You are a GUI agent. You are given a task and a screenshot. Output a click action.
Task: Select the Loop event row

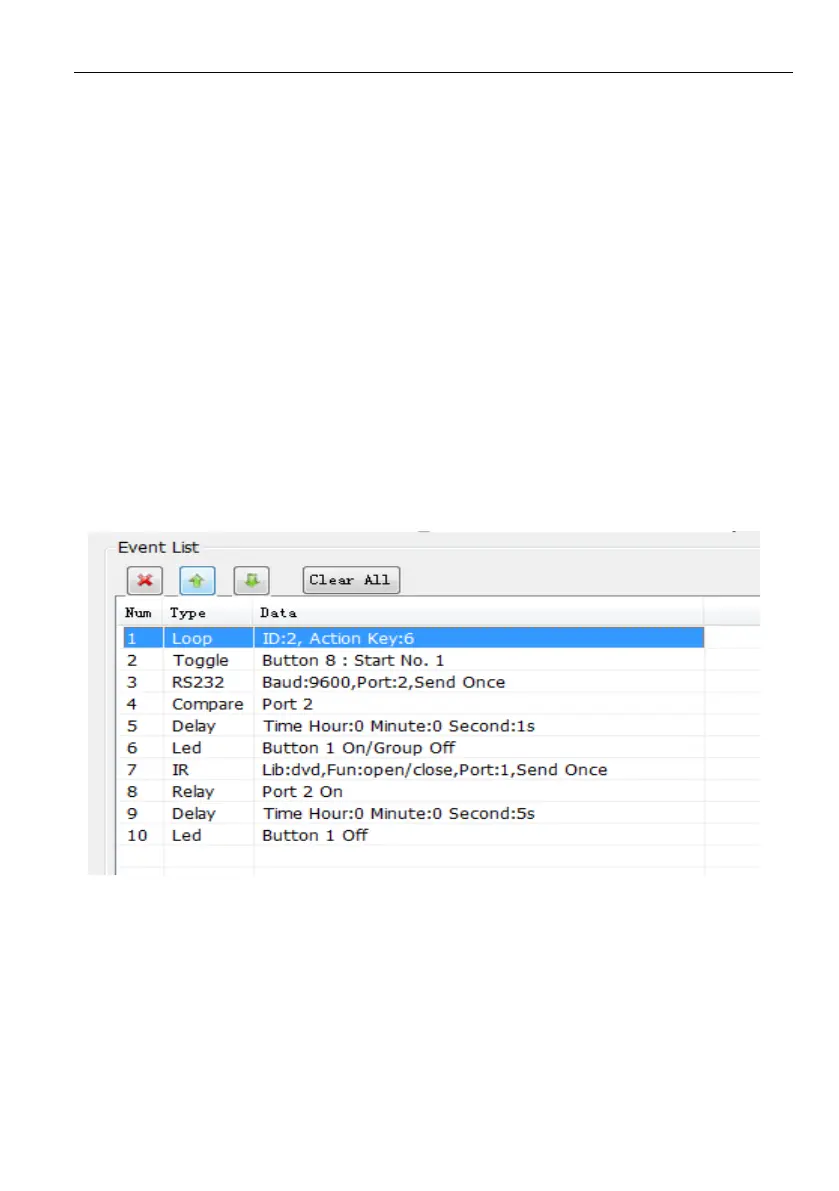pos(414,638)
